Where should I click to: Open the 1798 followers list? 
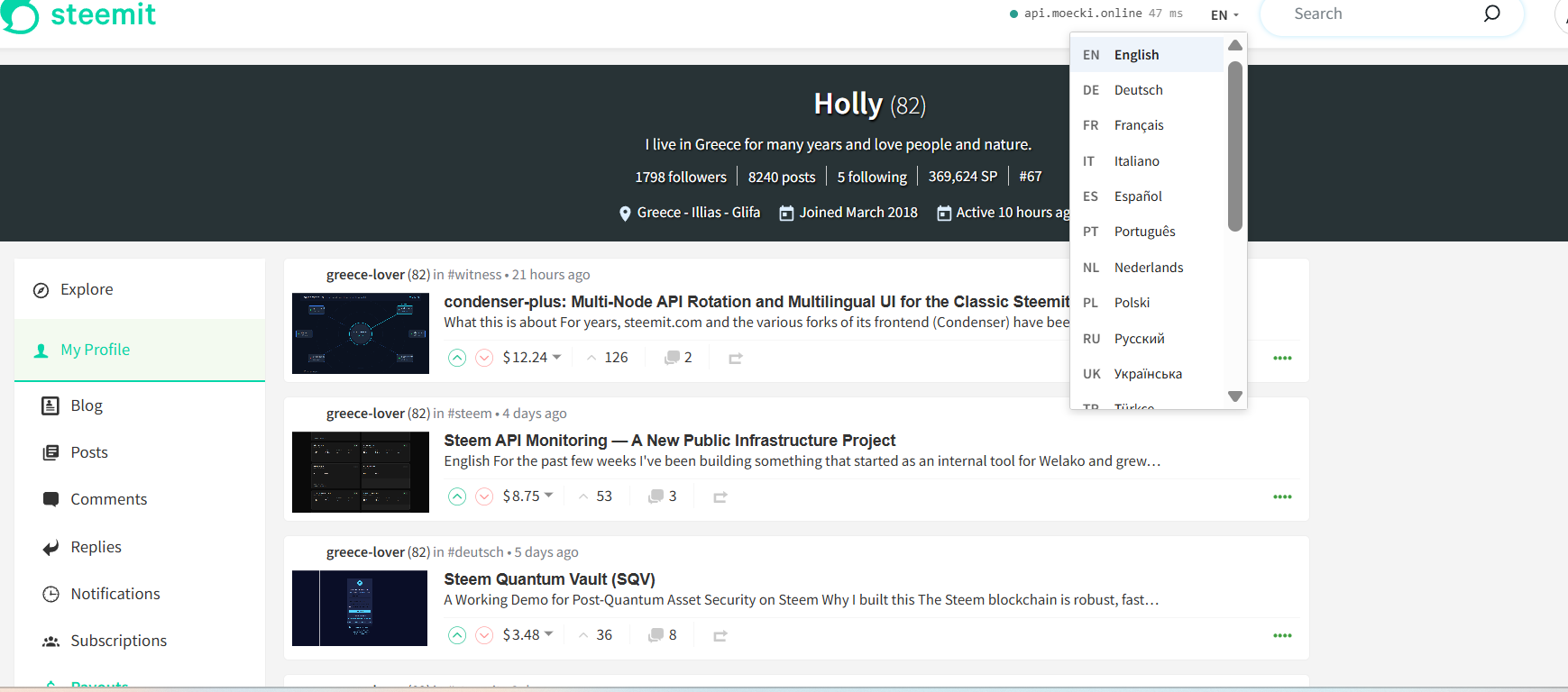(681, 178)
